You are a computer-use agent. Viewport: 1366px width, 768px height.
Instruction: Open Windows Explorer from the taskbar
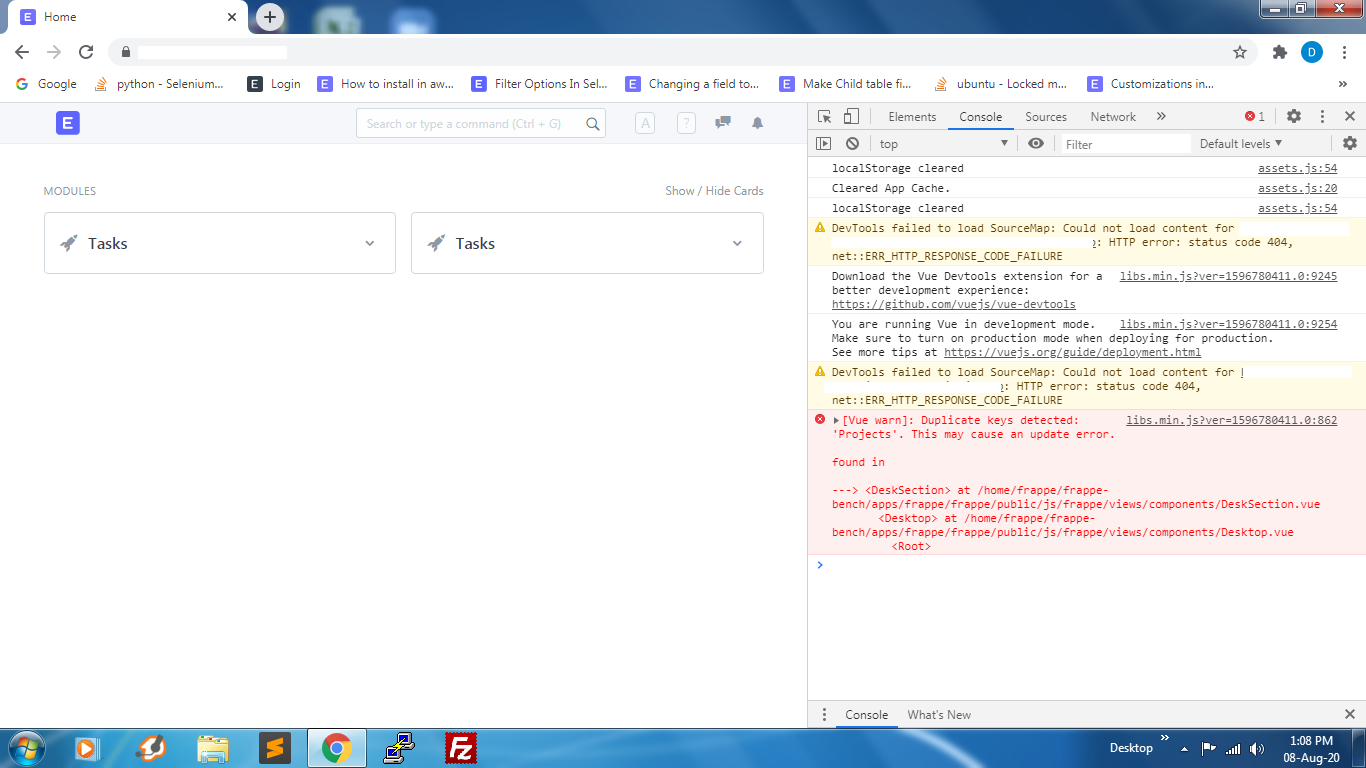pos(212,748)
